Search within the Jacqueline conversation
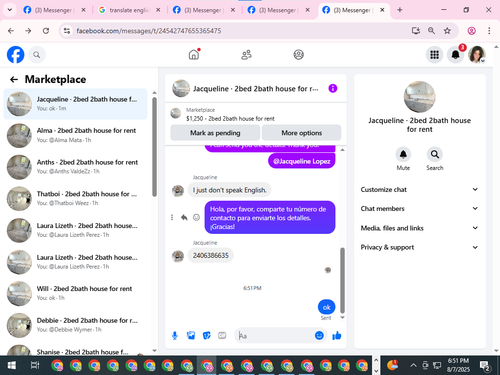The height and width of the screenshot is (375, 500). (x=435, y=154)
